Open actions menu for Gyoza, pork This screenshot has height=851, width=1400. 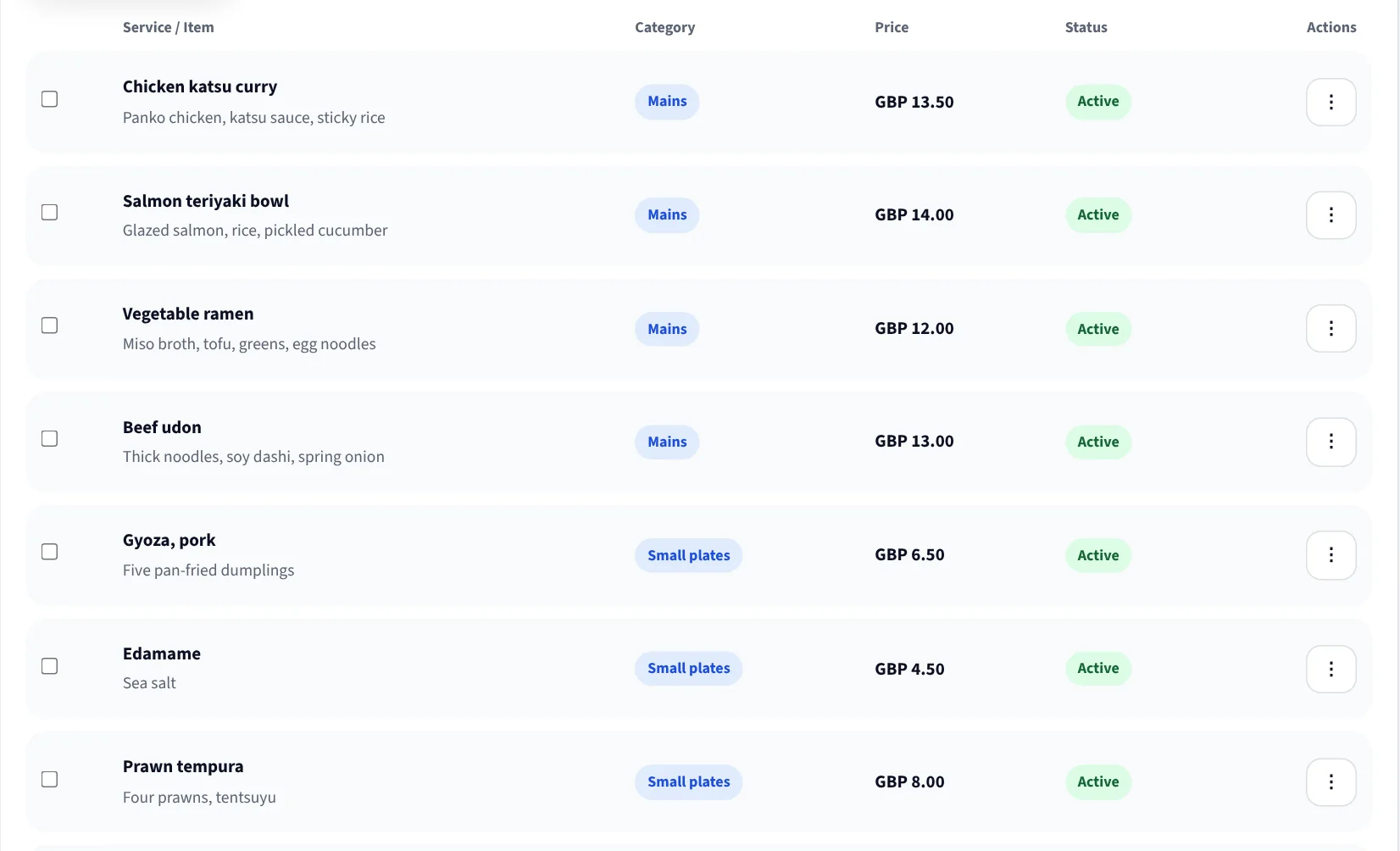coord(1331,555)
